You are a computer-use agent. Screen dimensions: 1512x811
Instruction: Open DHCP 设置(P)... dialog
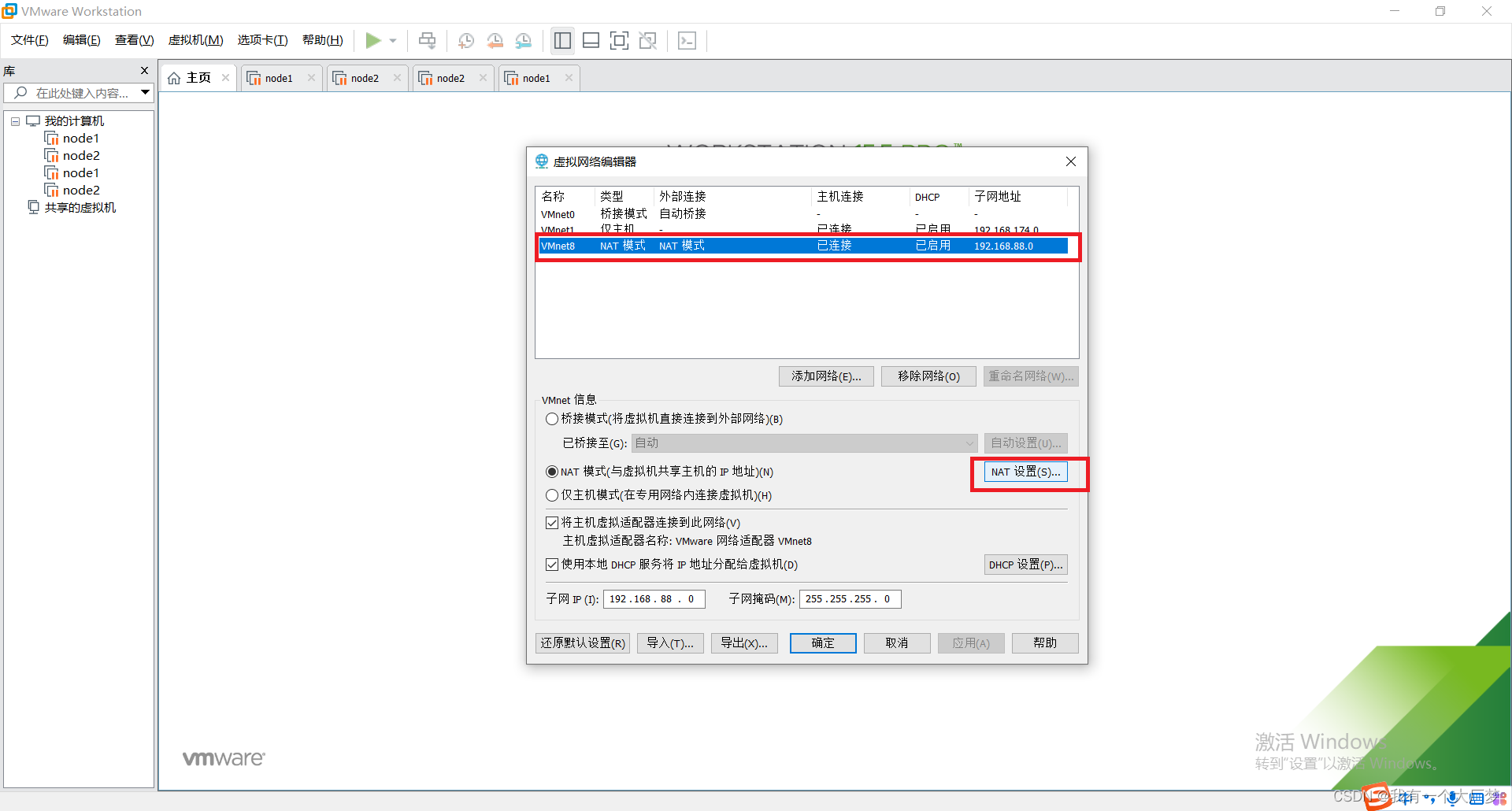pos(1025,565)
